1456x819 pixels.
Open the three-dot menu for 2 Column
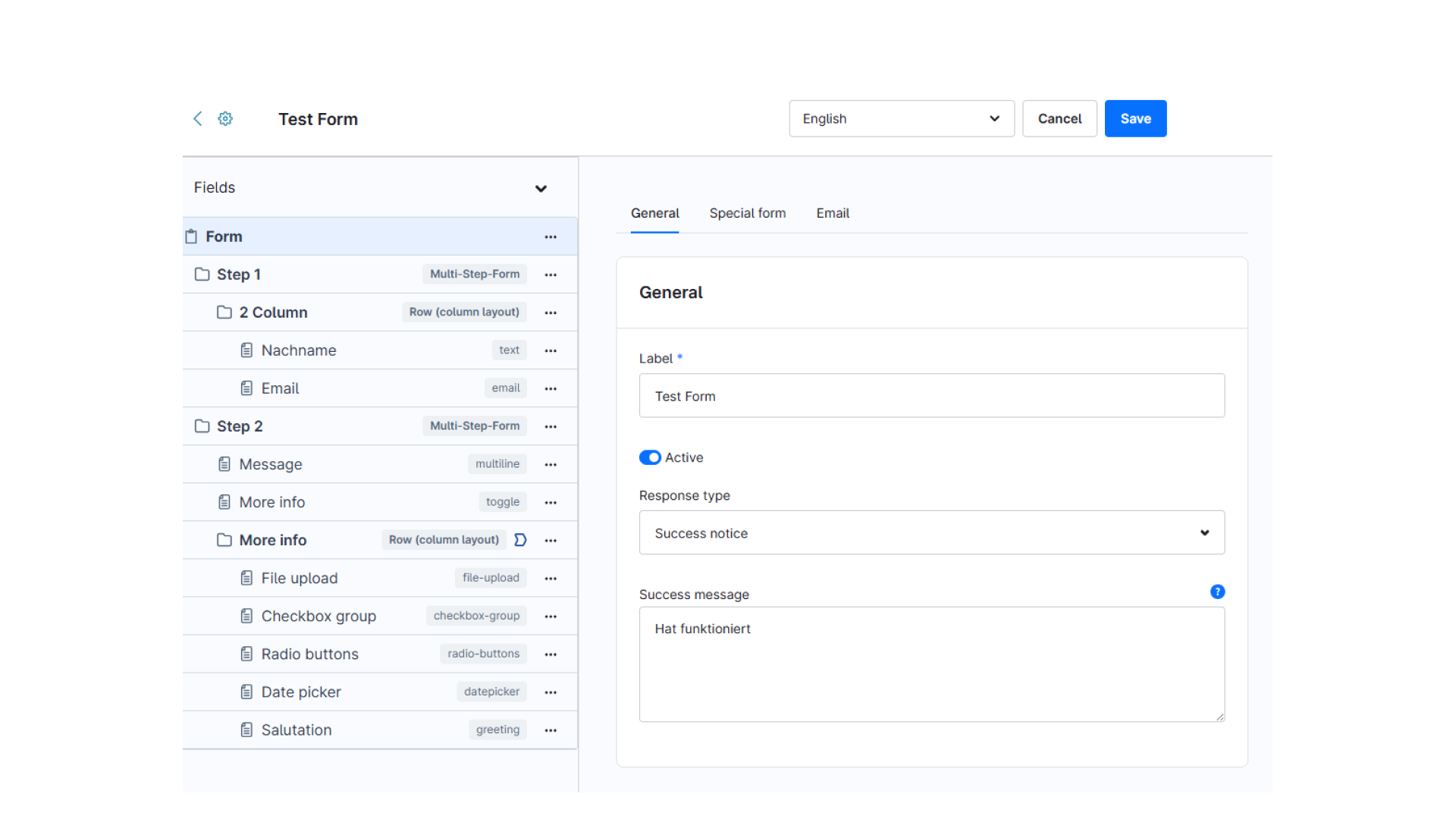coord(551,313)
